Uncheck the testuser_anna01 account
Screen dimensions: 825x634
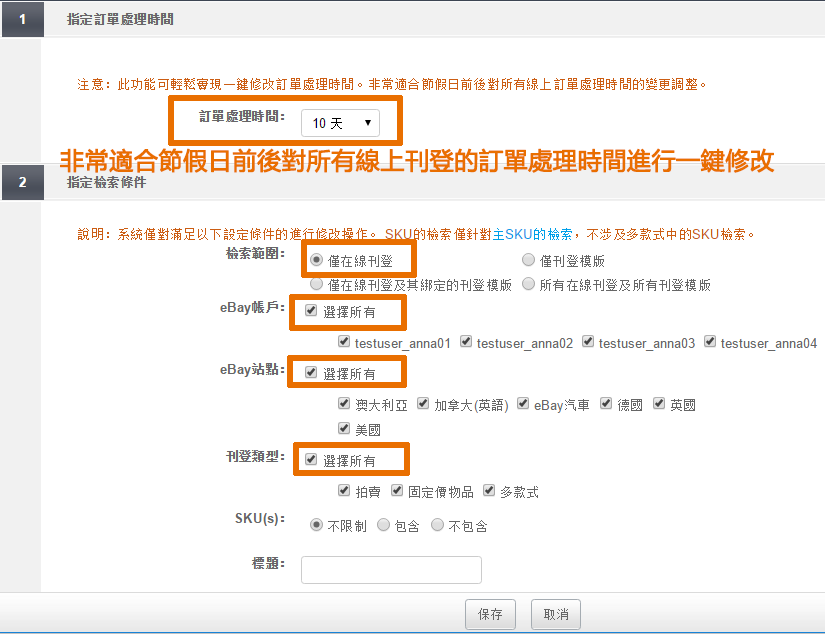pos(344,341)
